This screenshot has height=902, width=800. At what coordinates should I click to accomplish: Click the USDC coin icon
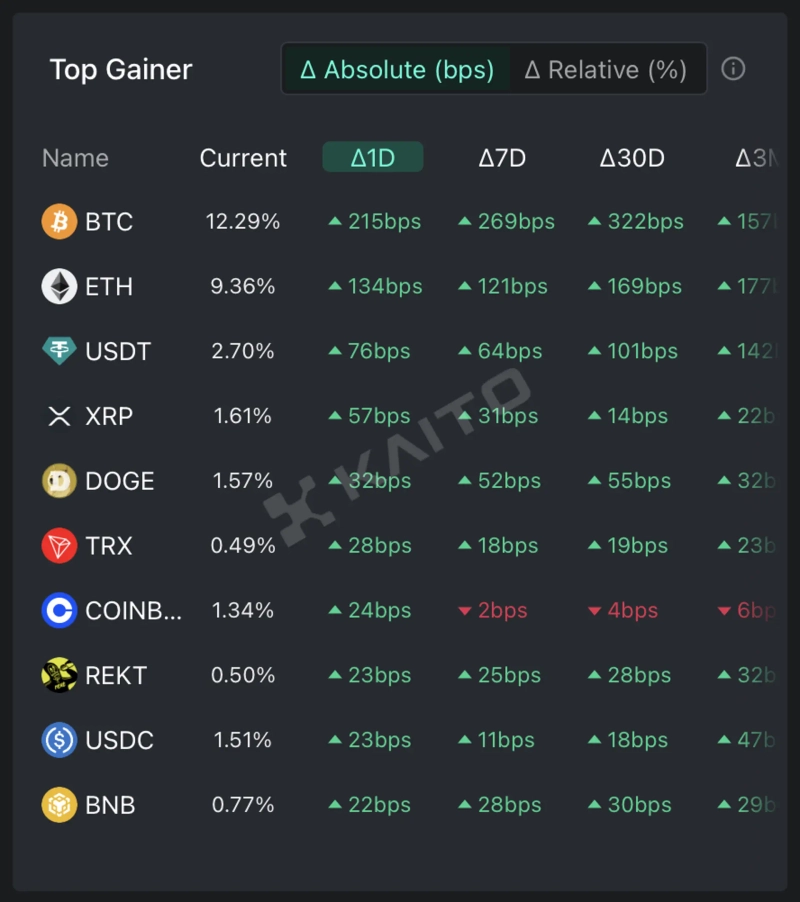tap(59, 740)
